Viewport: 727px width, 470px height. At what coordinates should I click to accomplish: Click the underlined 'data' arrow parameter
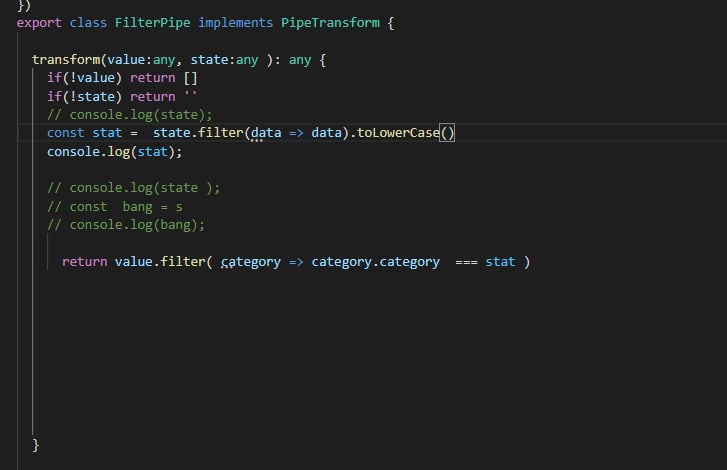pos(266,133)
